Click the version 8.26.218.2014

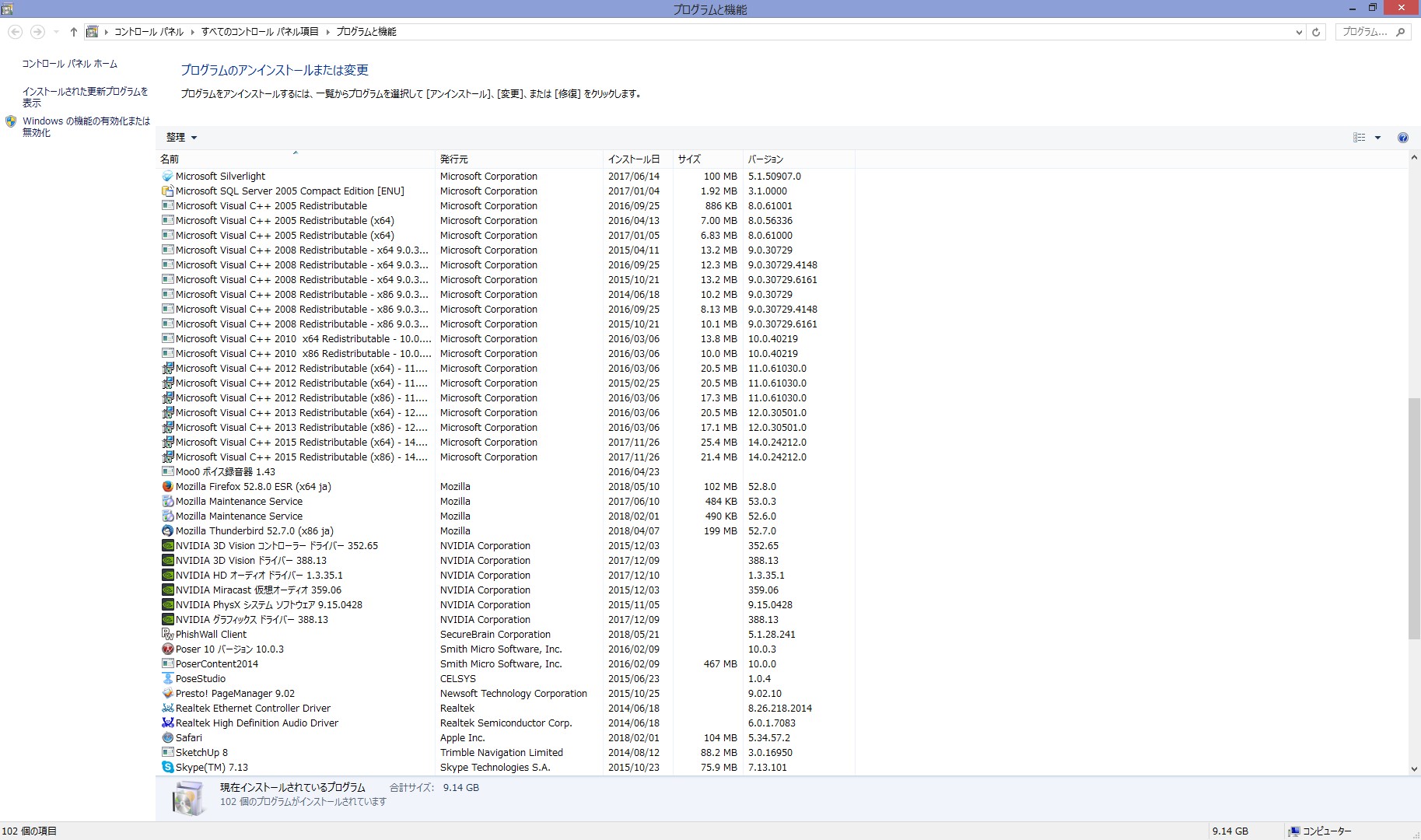click(x=779, y=709)
